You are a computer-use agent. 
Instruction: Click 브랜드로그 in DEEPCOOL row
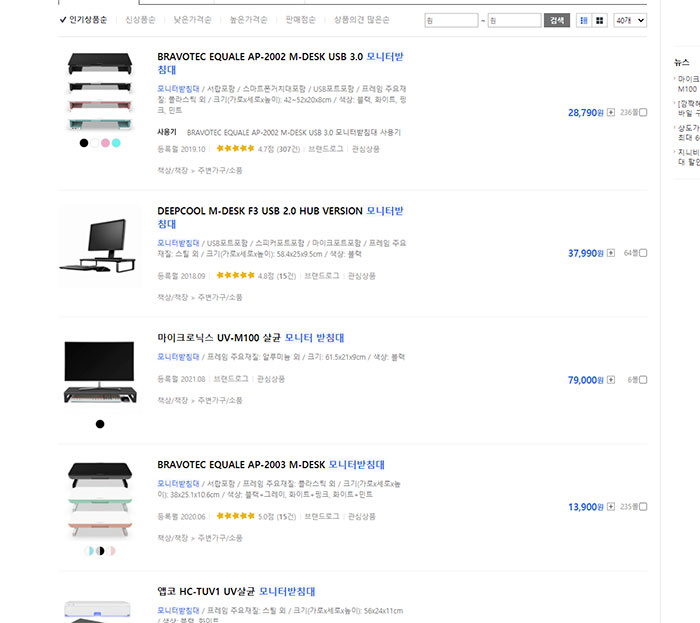321,276
